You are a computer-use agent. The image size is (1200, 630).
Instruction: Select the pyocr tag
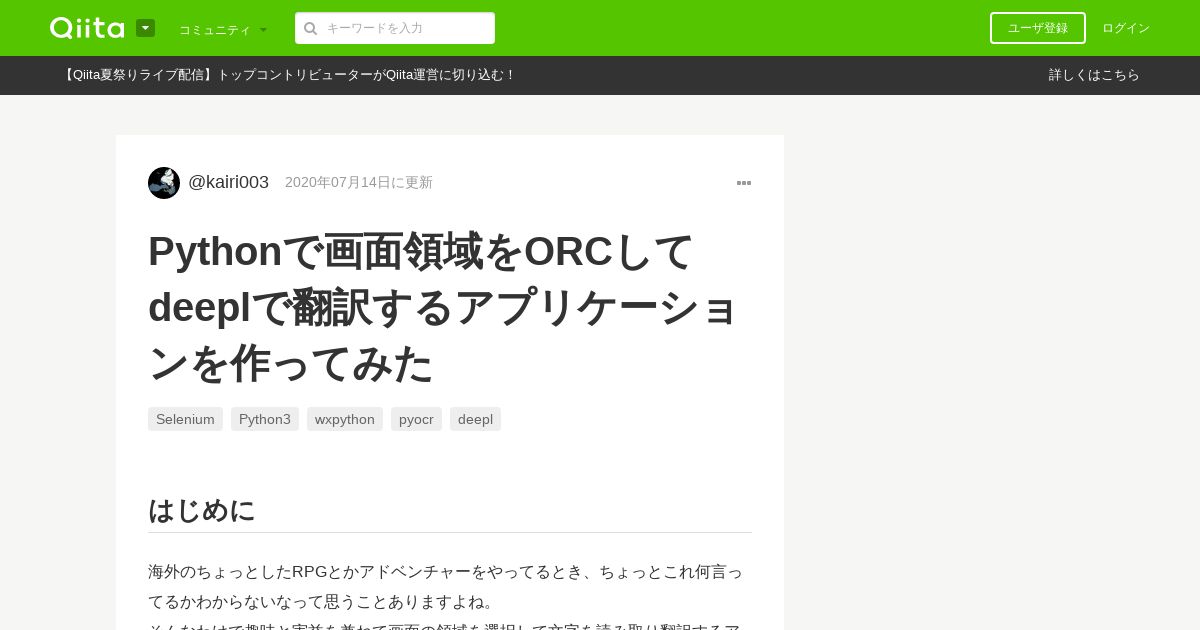tap(416, 419)
